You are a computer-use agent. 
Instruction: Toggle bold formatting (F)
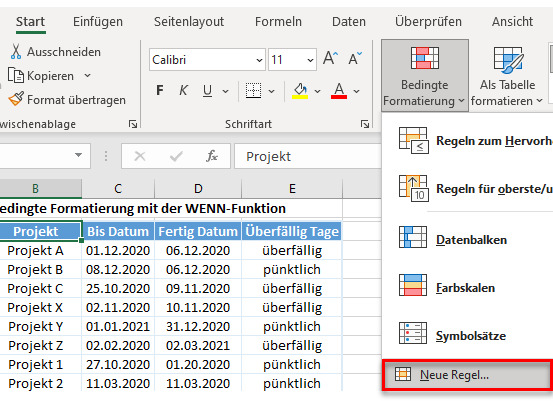[160, 91]
